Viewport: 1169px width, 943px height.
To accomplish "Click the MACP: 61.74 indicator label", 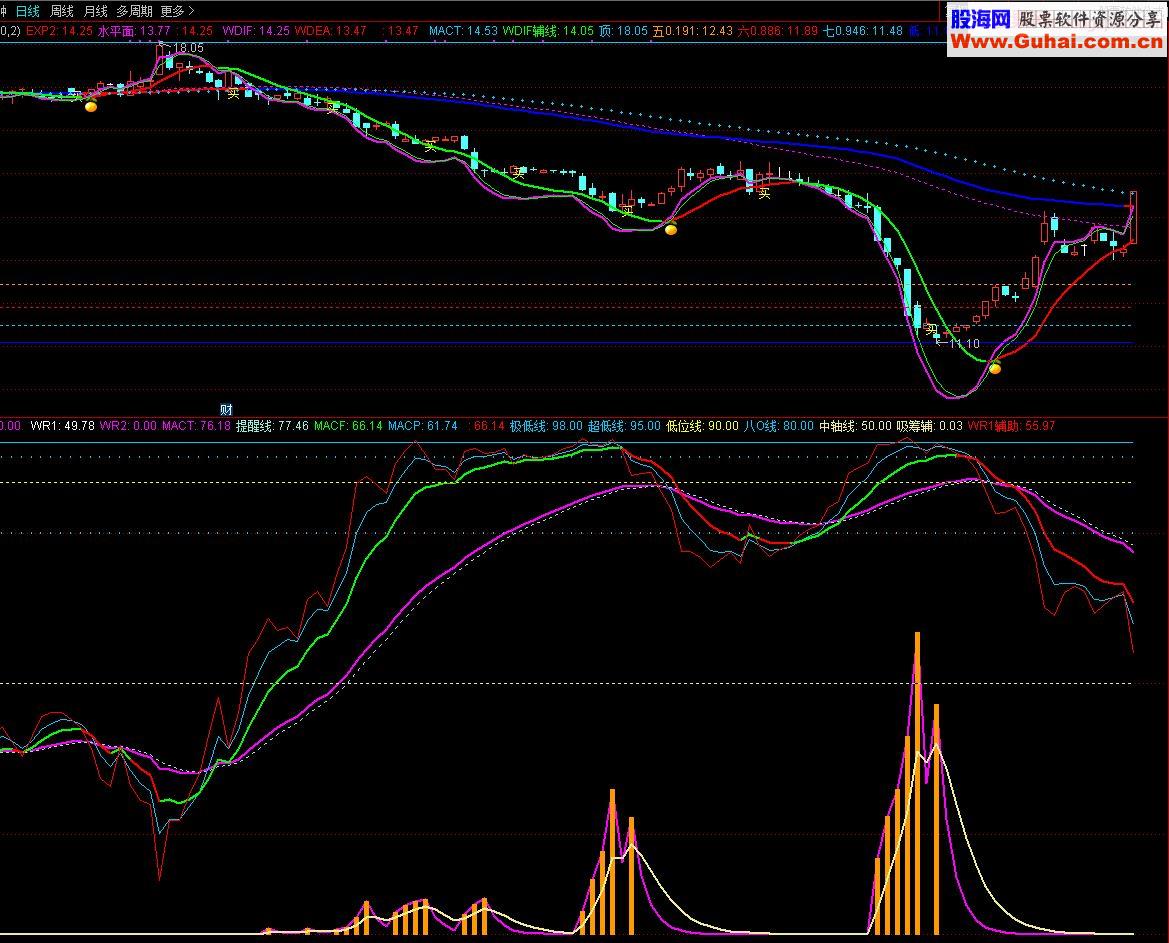I will click(423, 426).
